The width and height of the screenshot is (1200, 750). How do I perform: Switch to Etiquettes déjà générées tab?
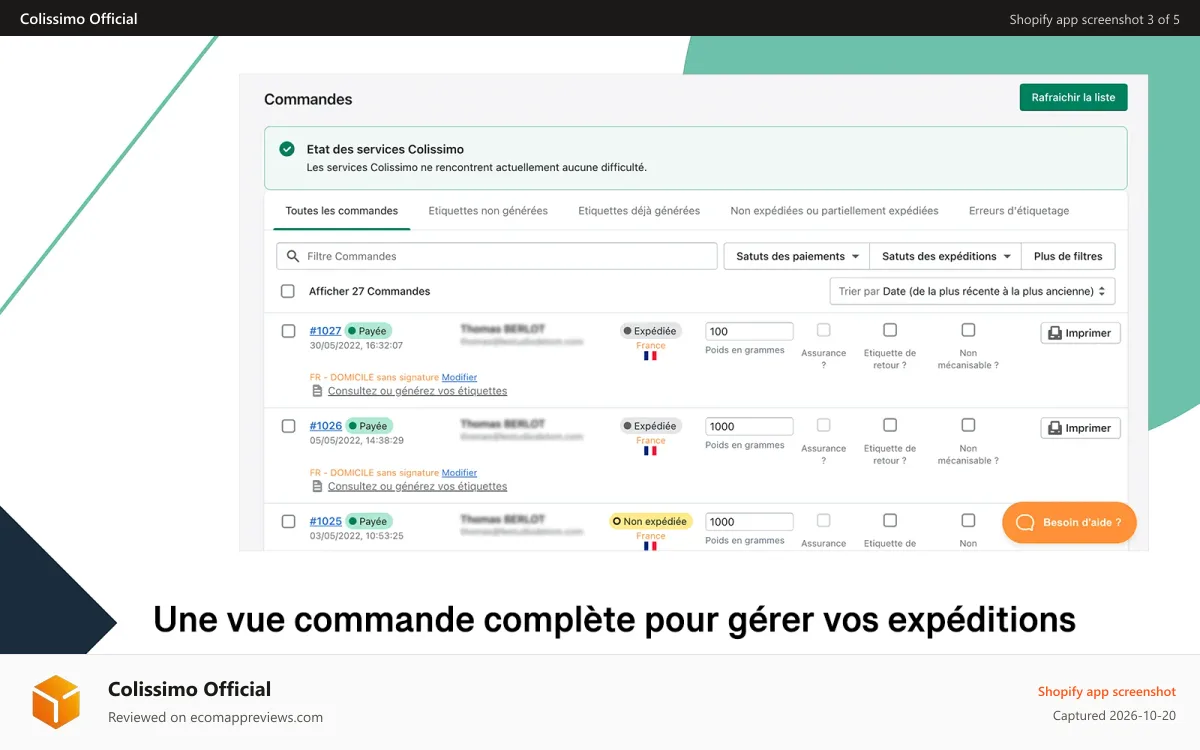[639, 211]
